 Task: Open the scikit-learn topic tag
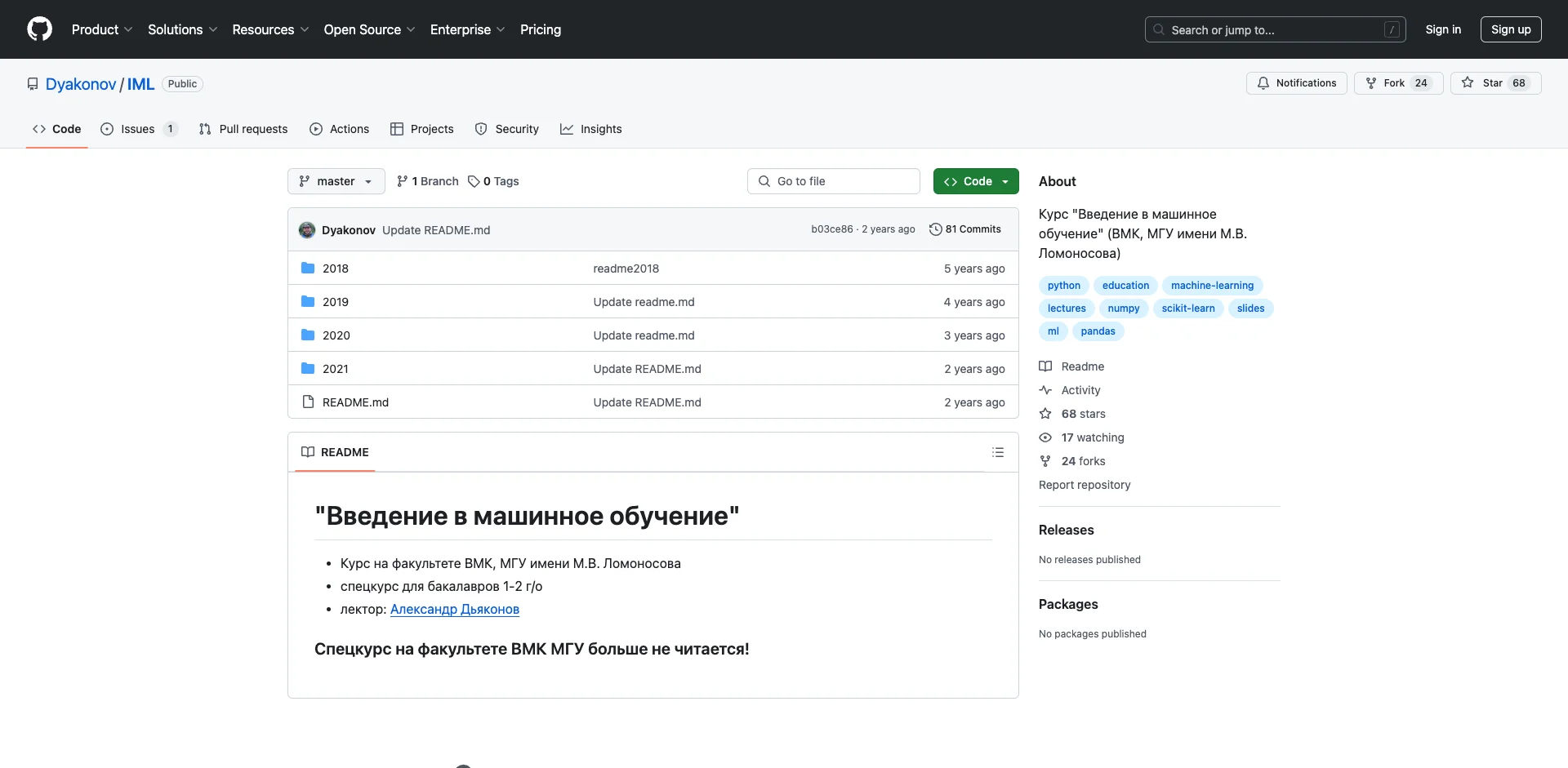pos(1188,309)
